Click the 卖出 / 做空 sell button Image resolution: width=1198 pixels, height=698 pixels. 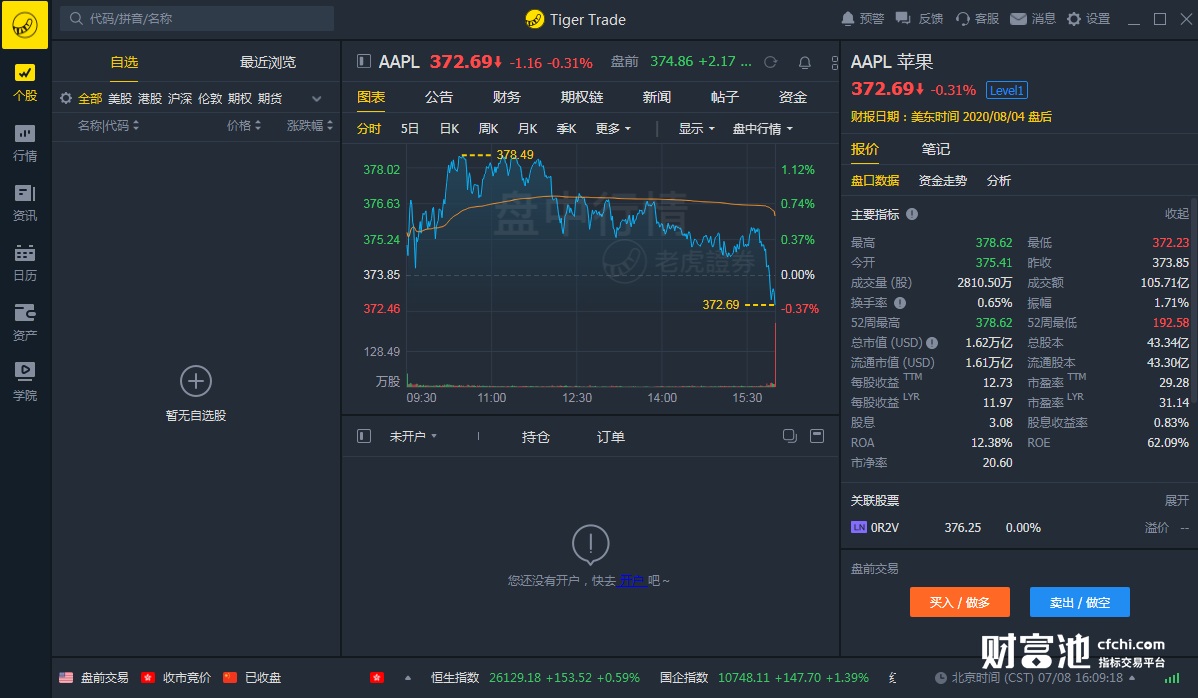(x=1079, y=602)
